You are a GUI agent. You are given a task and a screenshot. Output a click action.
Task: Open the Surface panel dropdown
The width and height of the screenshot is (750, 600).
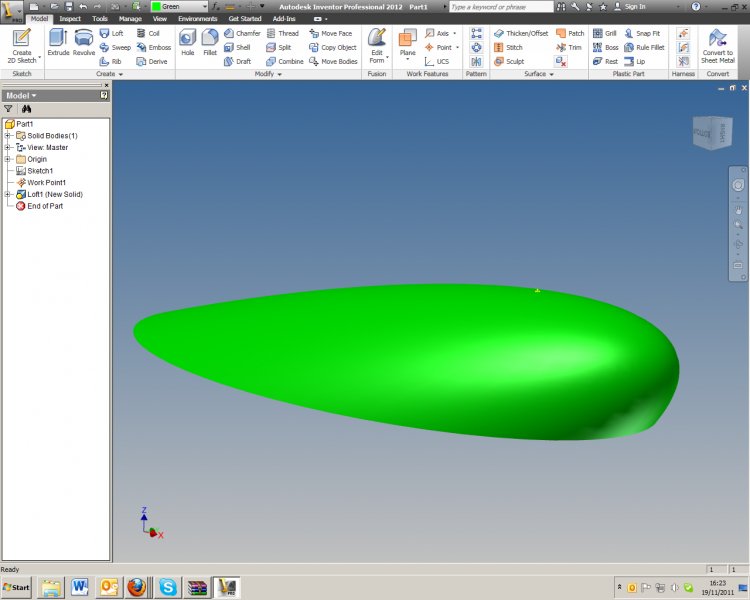point(539,74)
